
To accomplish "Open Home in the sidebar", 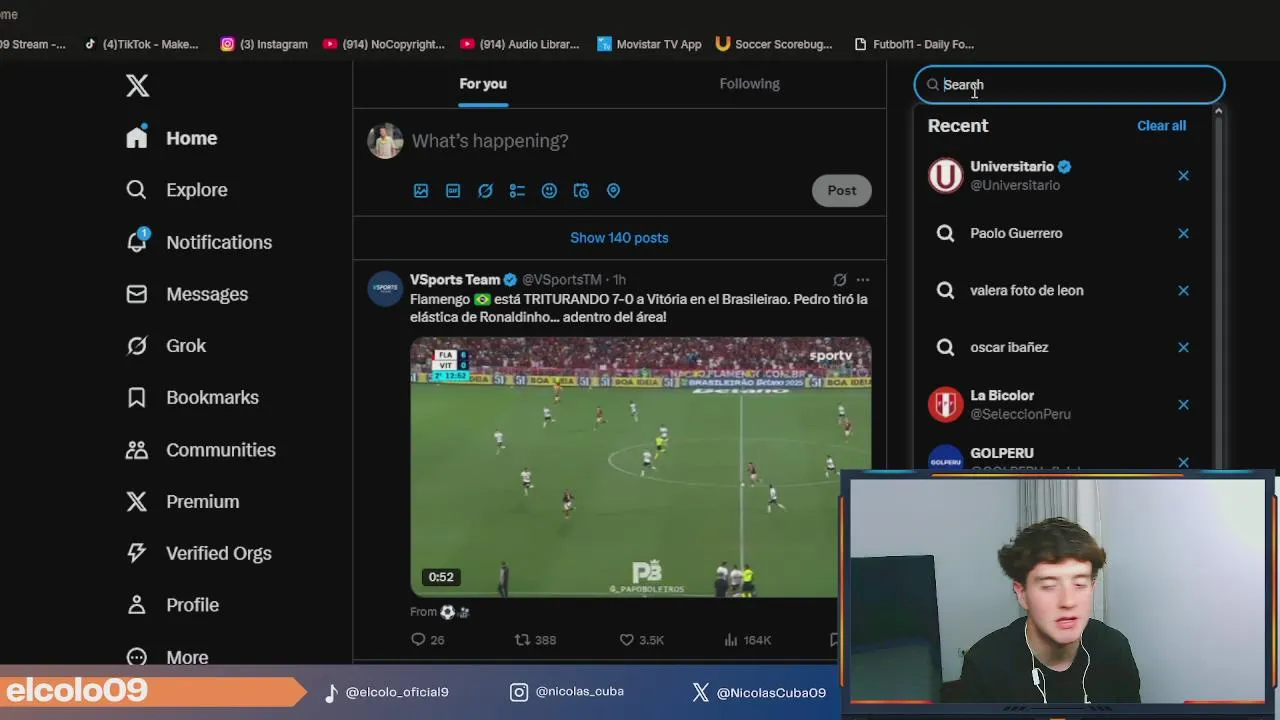I will click(172, 138).
